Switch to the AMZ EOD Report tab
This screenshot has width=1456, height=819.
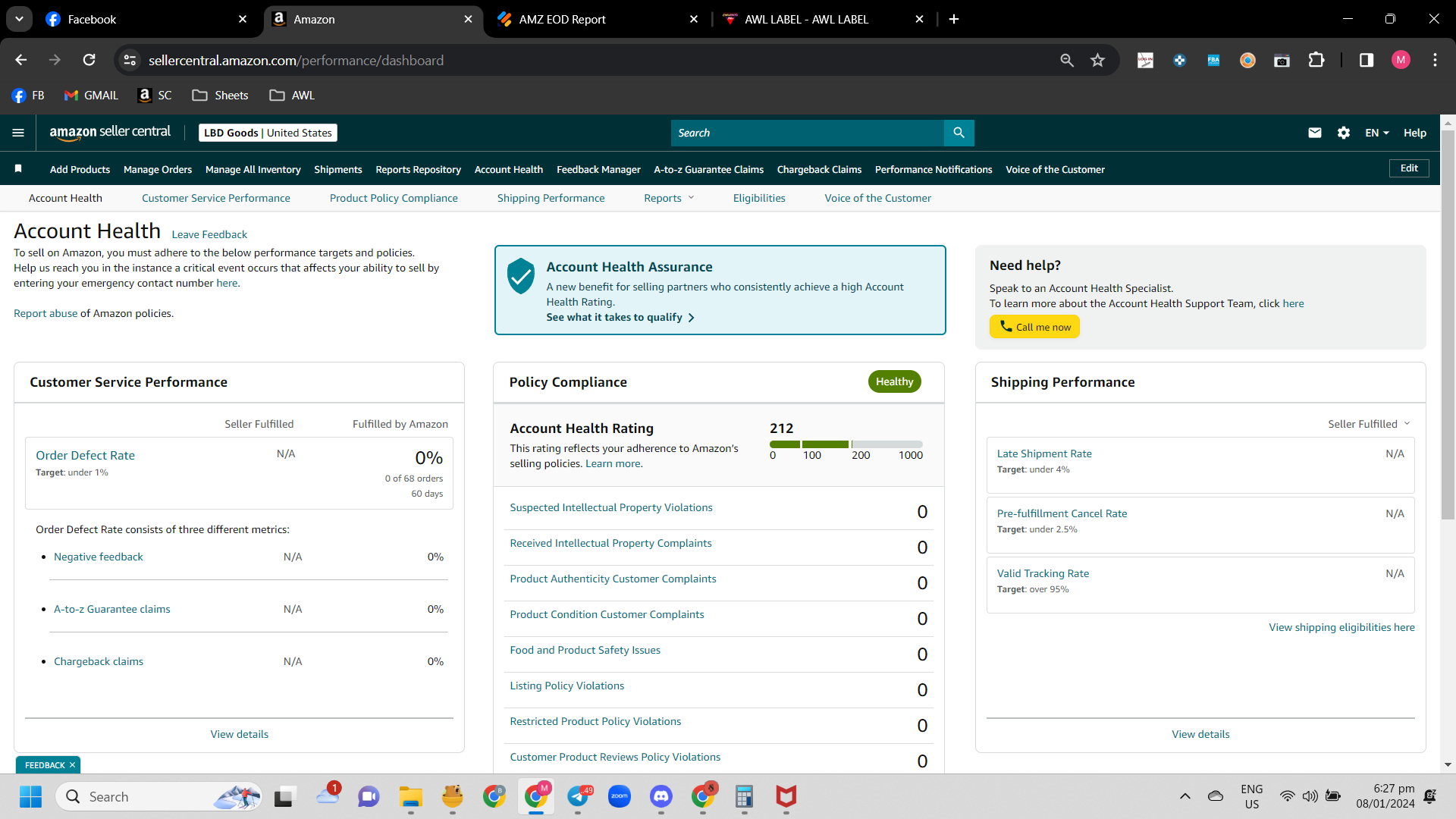598,19
